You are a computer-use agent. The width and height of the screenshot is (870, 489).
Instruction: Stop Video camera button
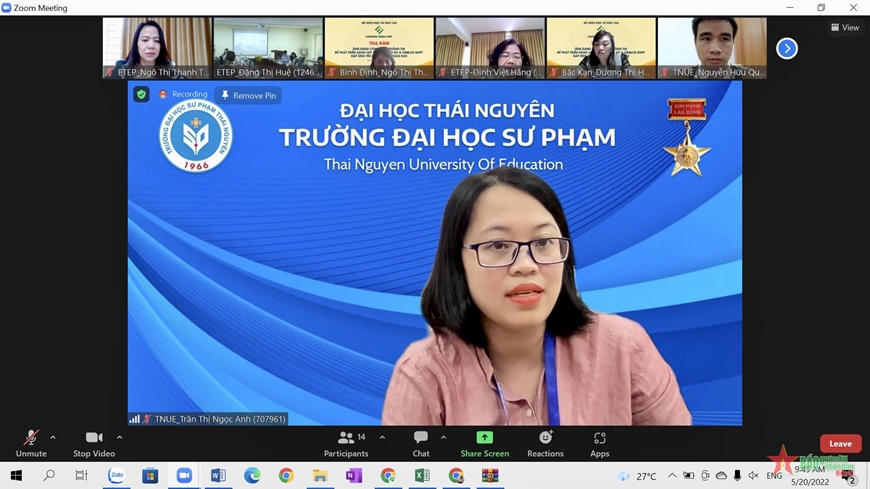tap(94, 443)
